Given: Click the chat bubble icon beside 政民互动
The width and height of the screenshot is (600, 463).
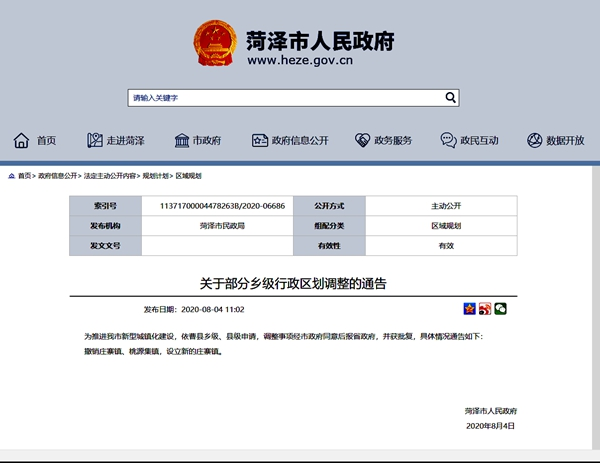Looking at the screenshot, I should pos(448,140).
